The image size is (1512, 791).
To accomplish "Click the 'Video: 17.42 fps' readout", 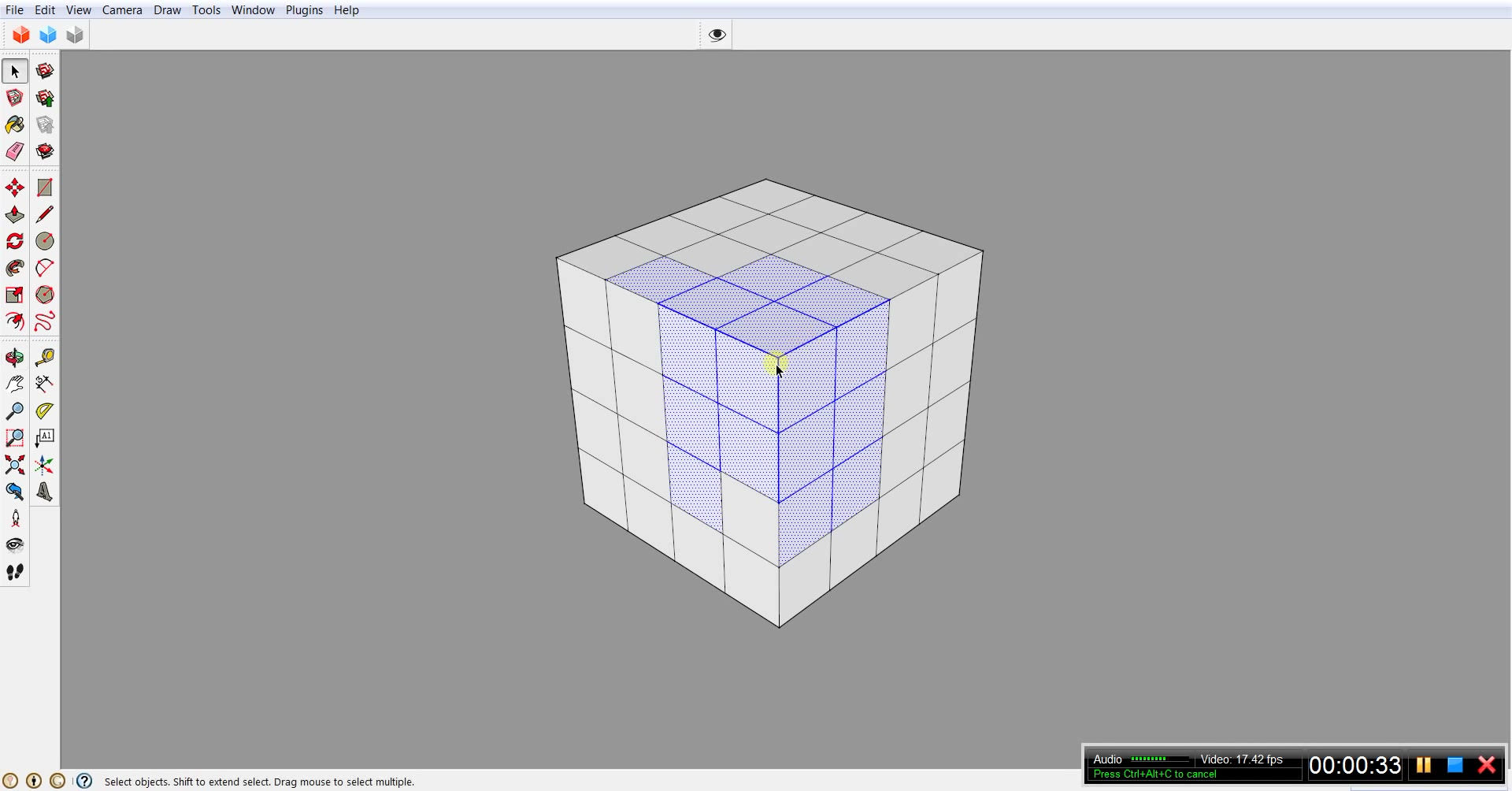I will pyautogui.click(x=1242, y=759).
